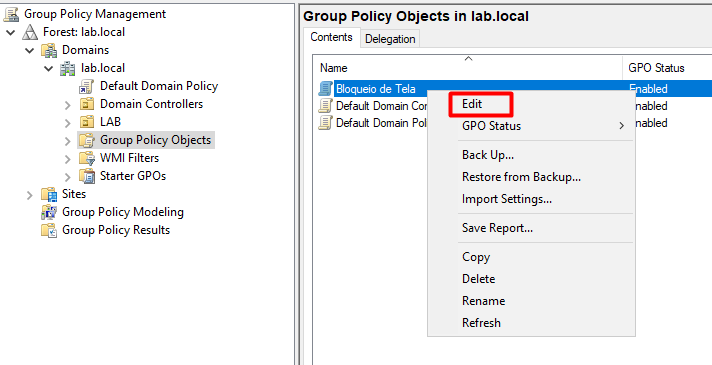Expand the Sites node
The height and width of the screenshot is (365, 712).
point(30,195)
